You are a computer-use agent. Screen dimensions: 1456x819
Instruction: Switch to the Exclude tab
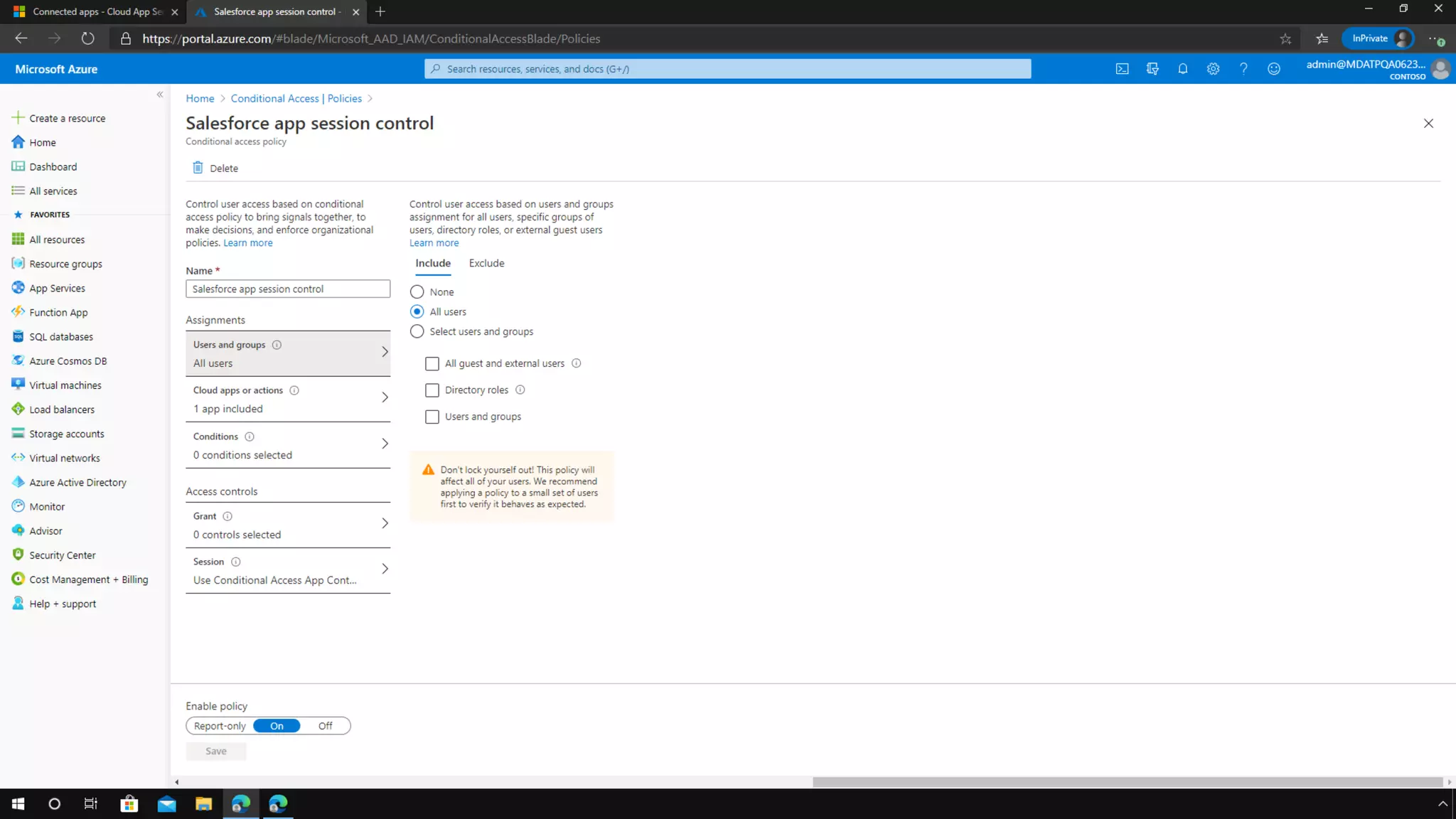point(486,263)
